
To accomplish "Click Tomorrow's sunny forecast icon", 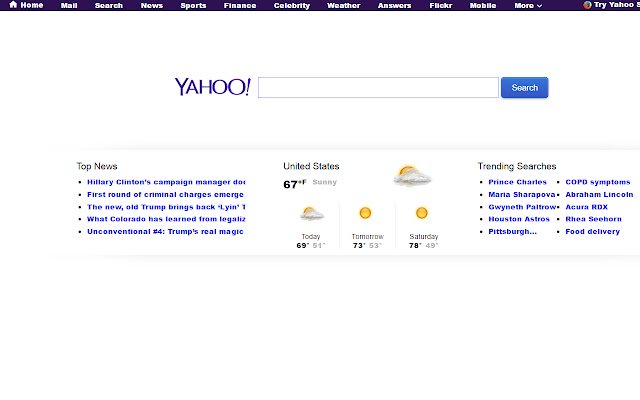I will (365, 213).
